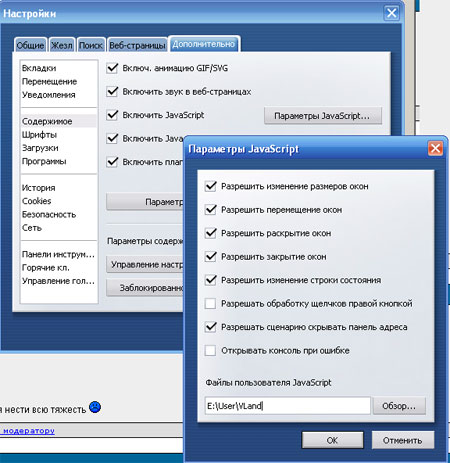Viewport: 450px width, 463px height.
Task: Toggle the Включить Java checkbox
Action: [112, 138]
